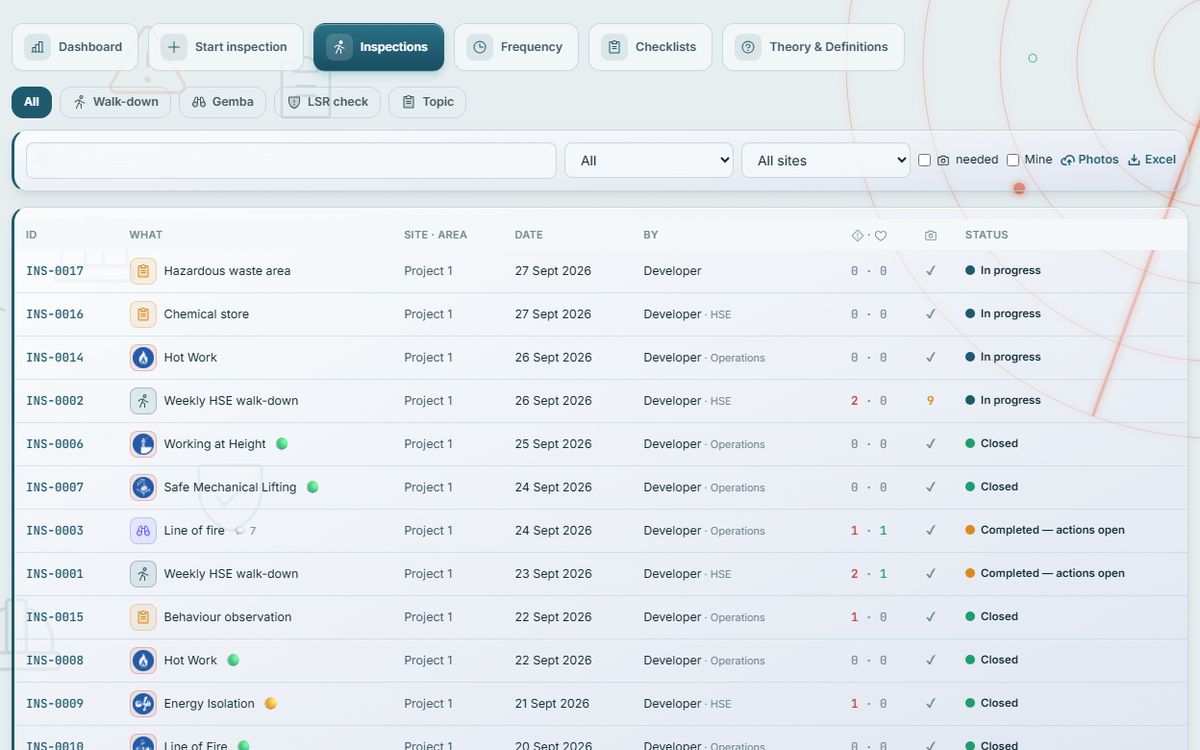This screenshot has width=1200, height=750.
Task: Open the All status dropdown
Action: click(649, 160)
